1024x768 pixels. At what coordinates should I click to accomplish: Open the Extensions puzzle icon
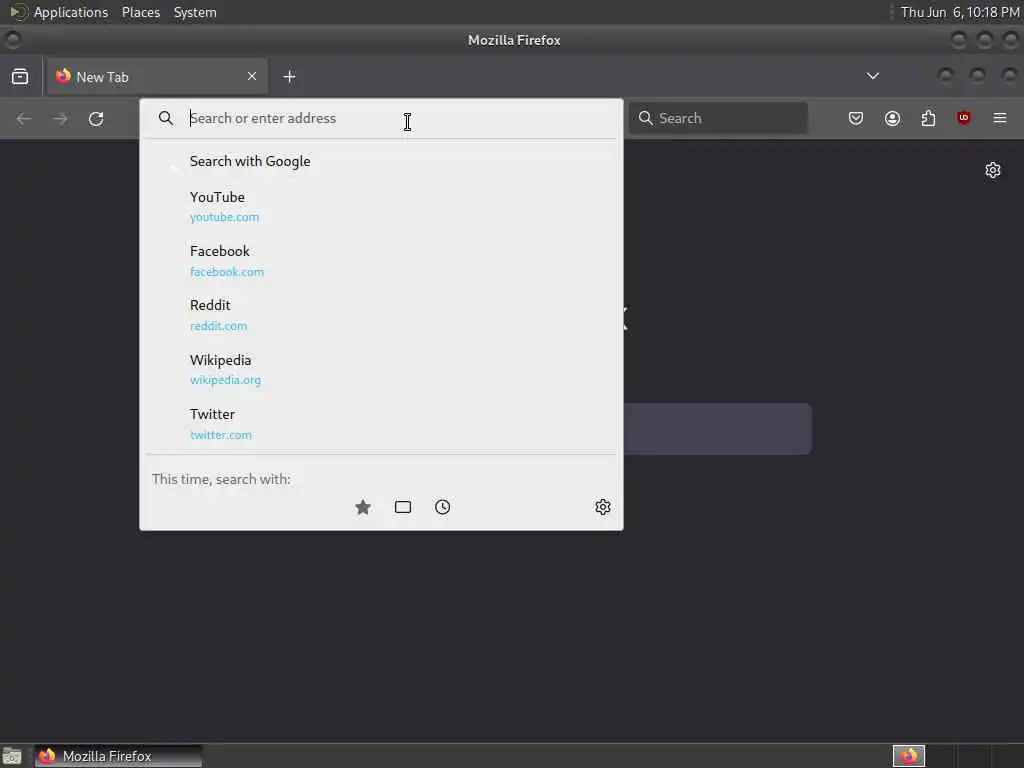[x=928, y=118]
